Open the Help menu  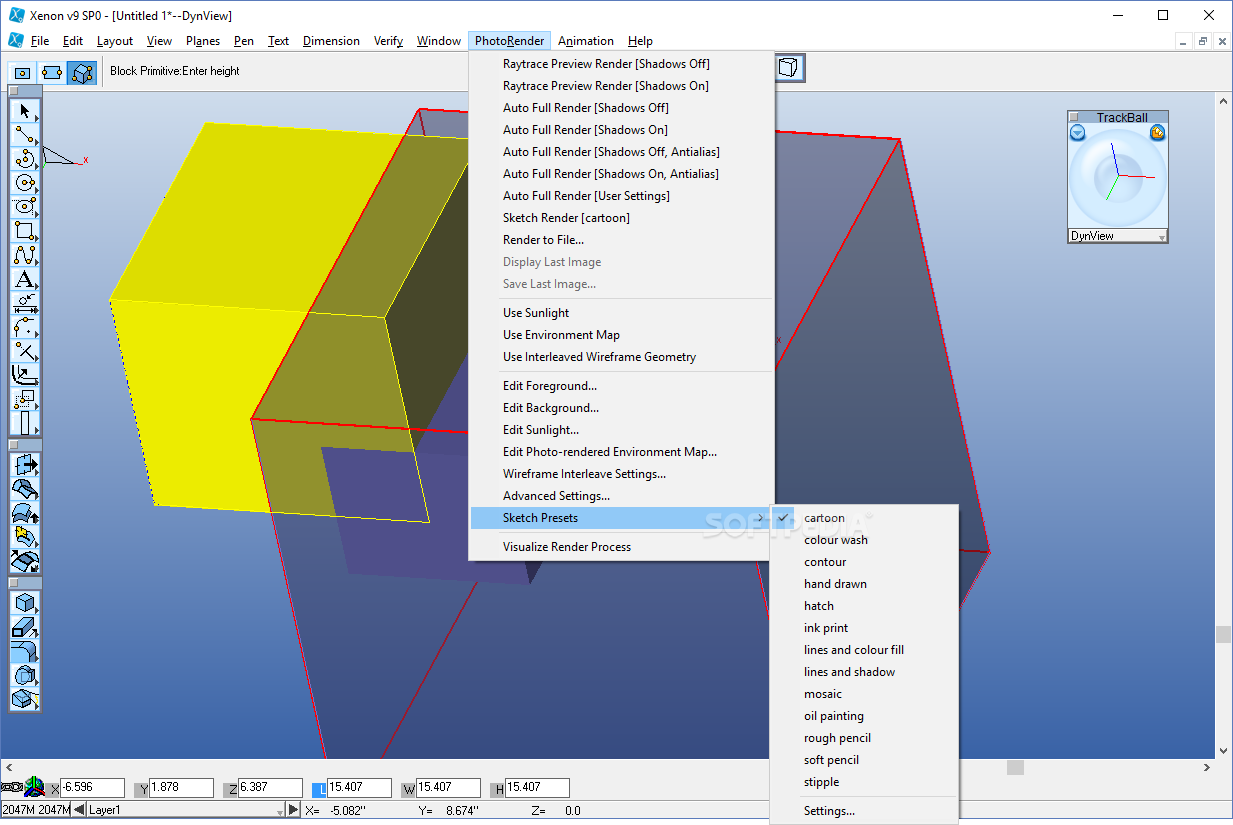pos(640,41)
